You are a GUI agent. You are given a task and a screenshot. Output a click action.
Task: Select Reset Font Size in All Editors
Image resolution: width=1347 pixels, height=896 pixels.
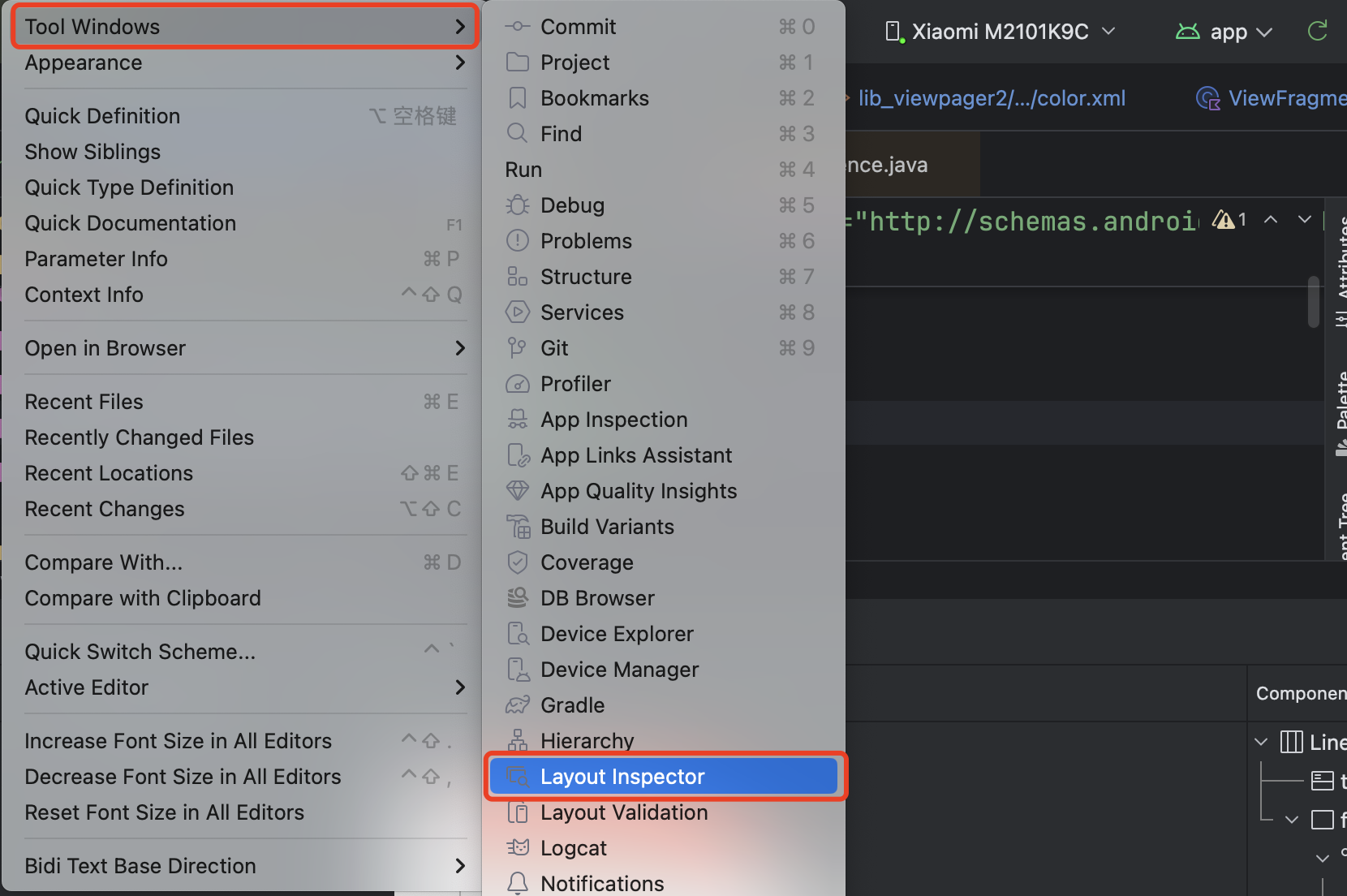244,812
